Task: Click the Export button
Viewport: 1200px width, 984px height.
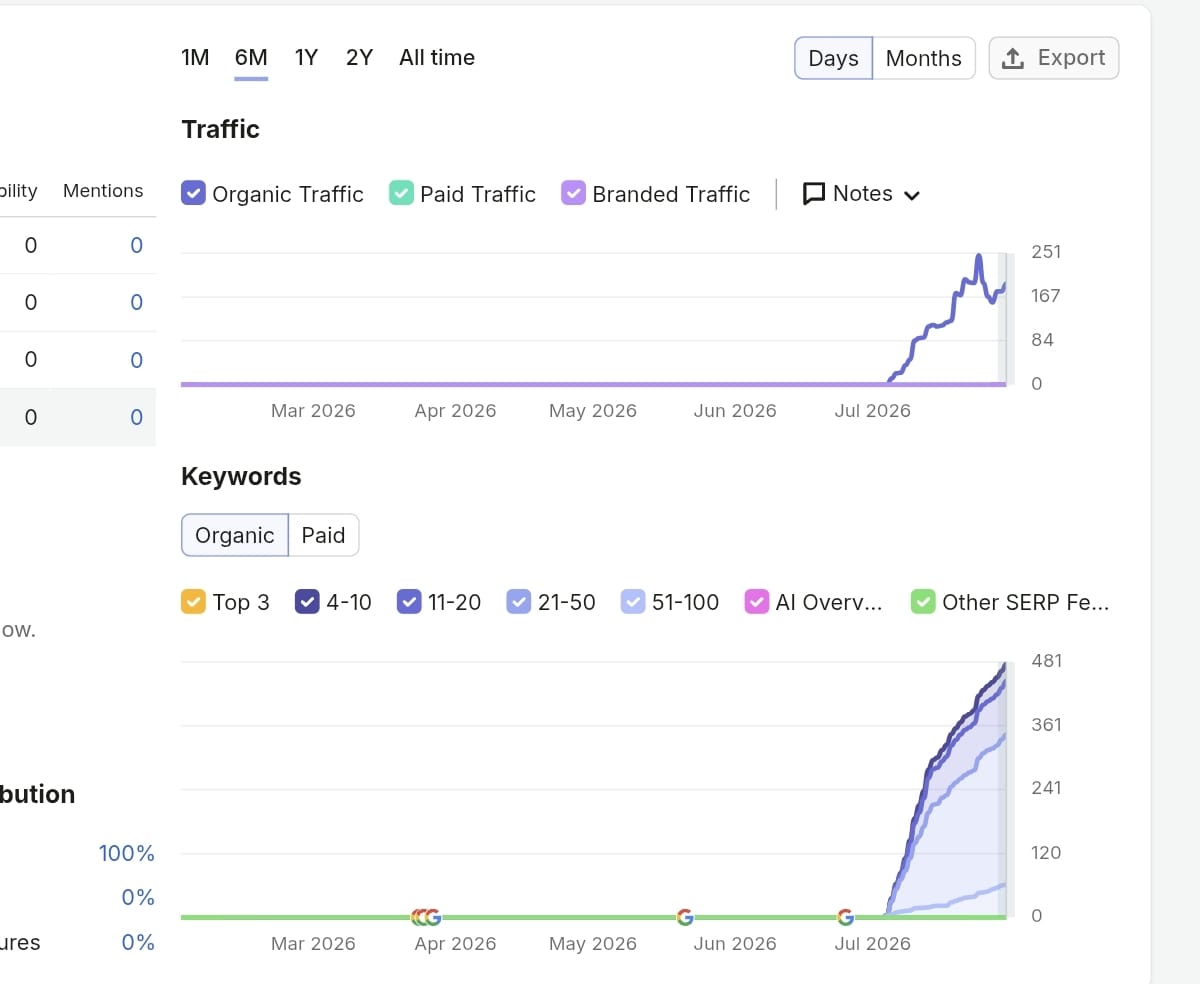Action: pos(1054,58)
